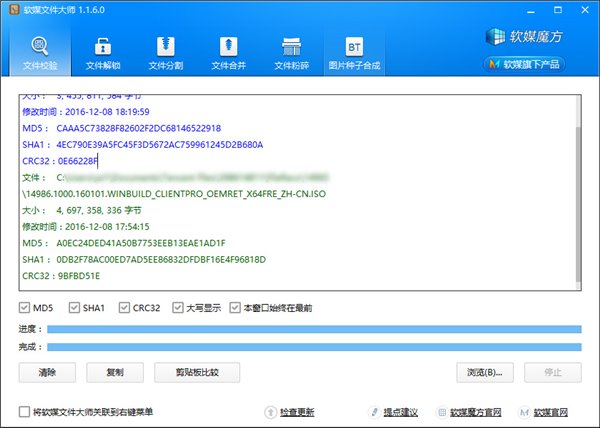Click the 浏览(B)... browse button
The height and width of the screenshot is (428, 600).
click(x=485, y=372)
